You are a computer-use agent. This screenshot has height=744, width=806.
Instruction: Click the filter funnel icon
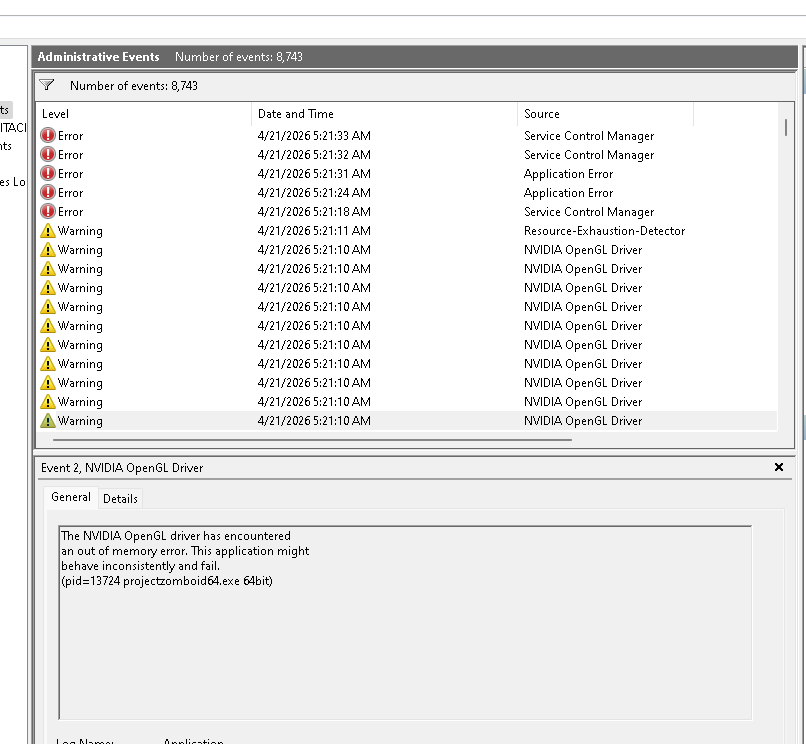coord(47,85)
